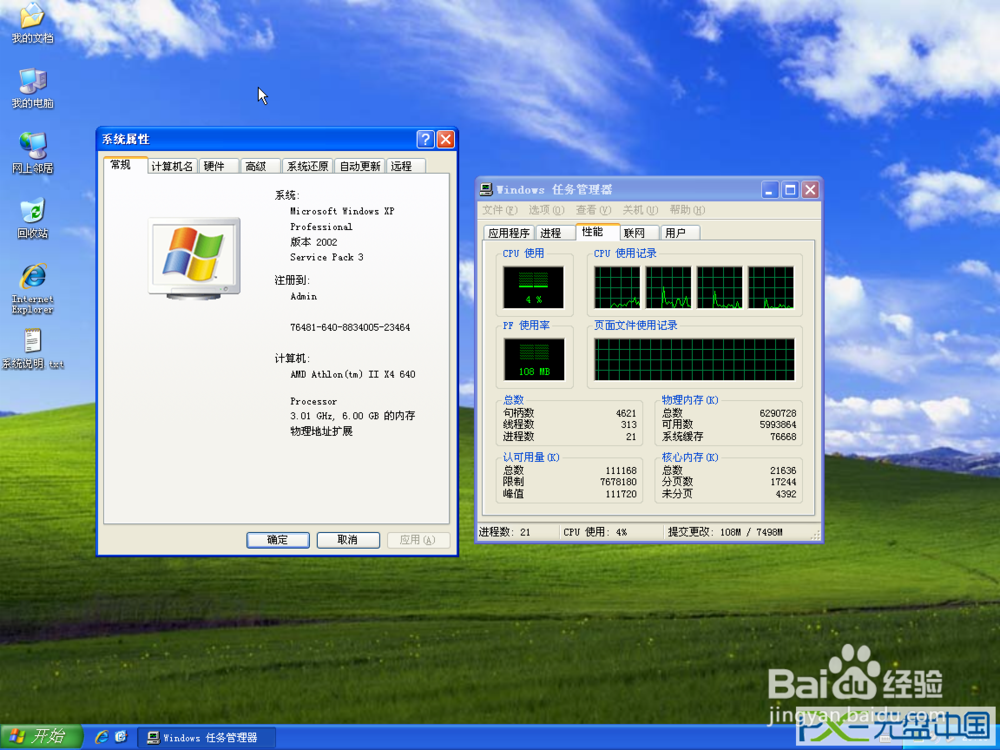Screen dimensions: 1000x750
Task: Click the 未分页 4392 row
Action: (x=729, y=494)
